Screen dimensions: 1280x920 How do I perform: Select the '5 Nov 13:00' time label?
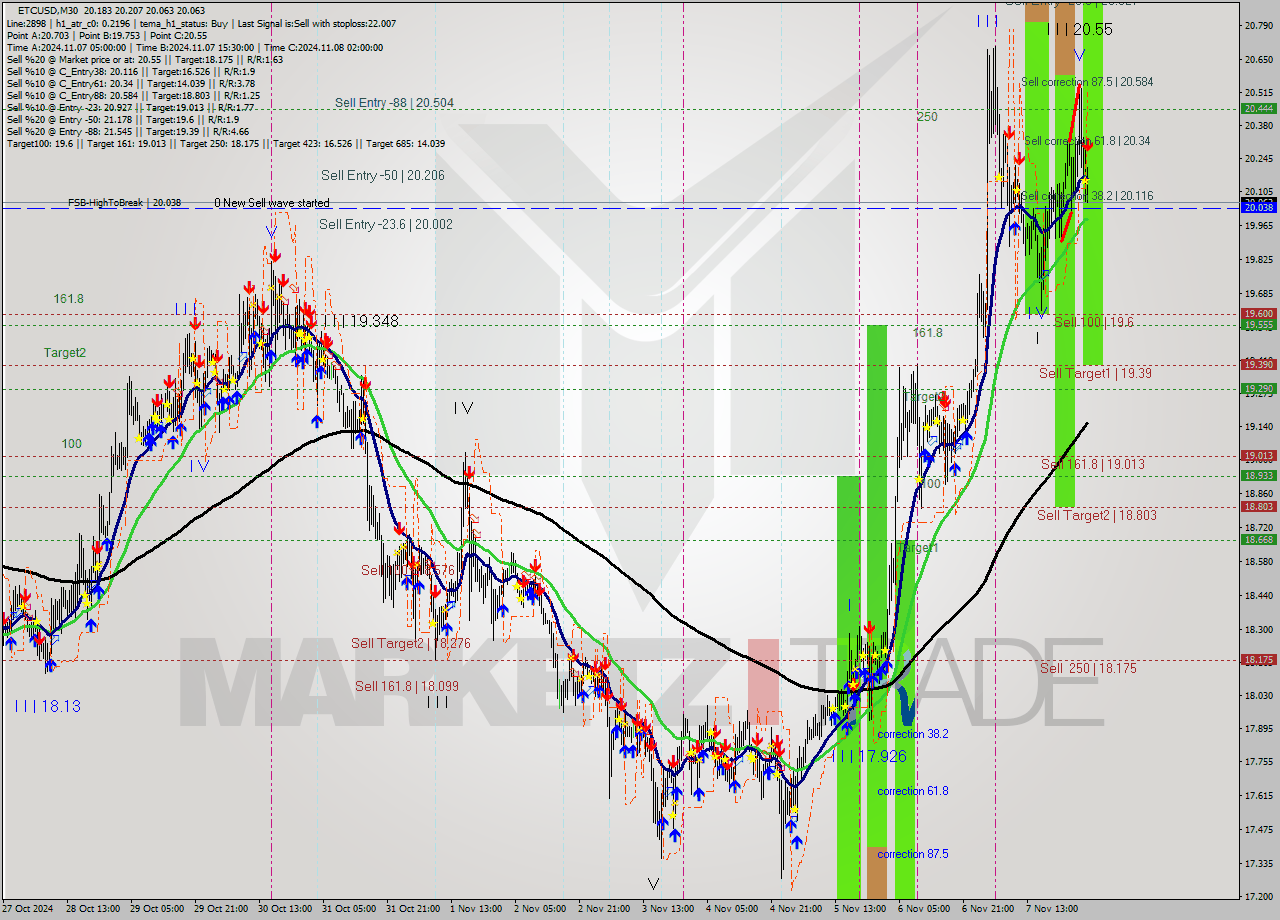[x=860, y=909]
